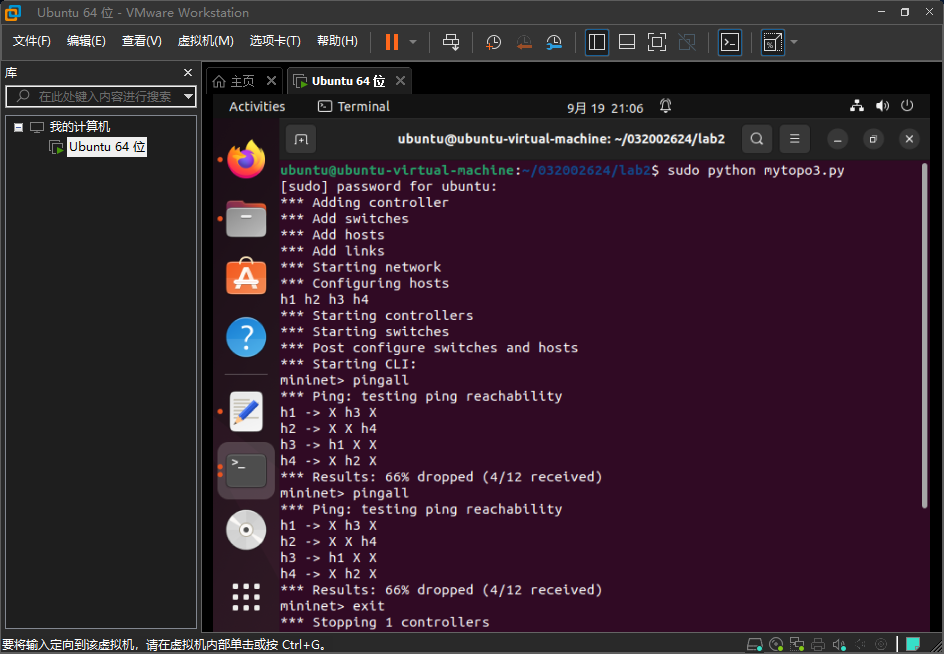Open the Terminal app menu in top bar

point(354,107)
